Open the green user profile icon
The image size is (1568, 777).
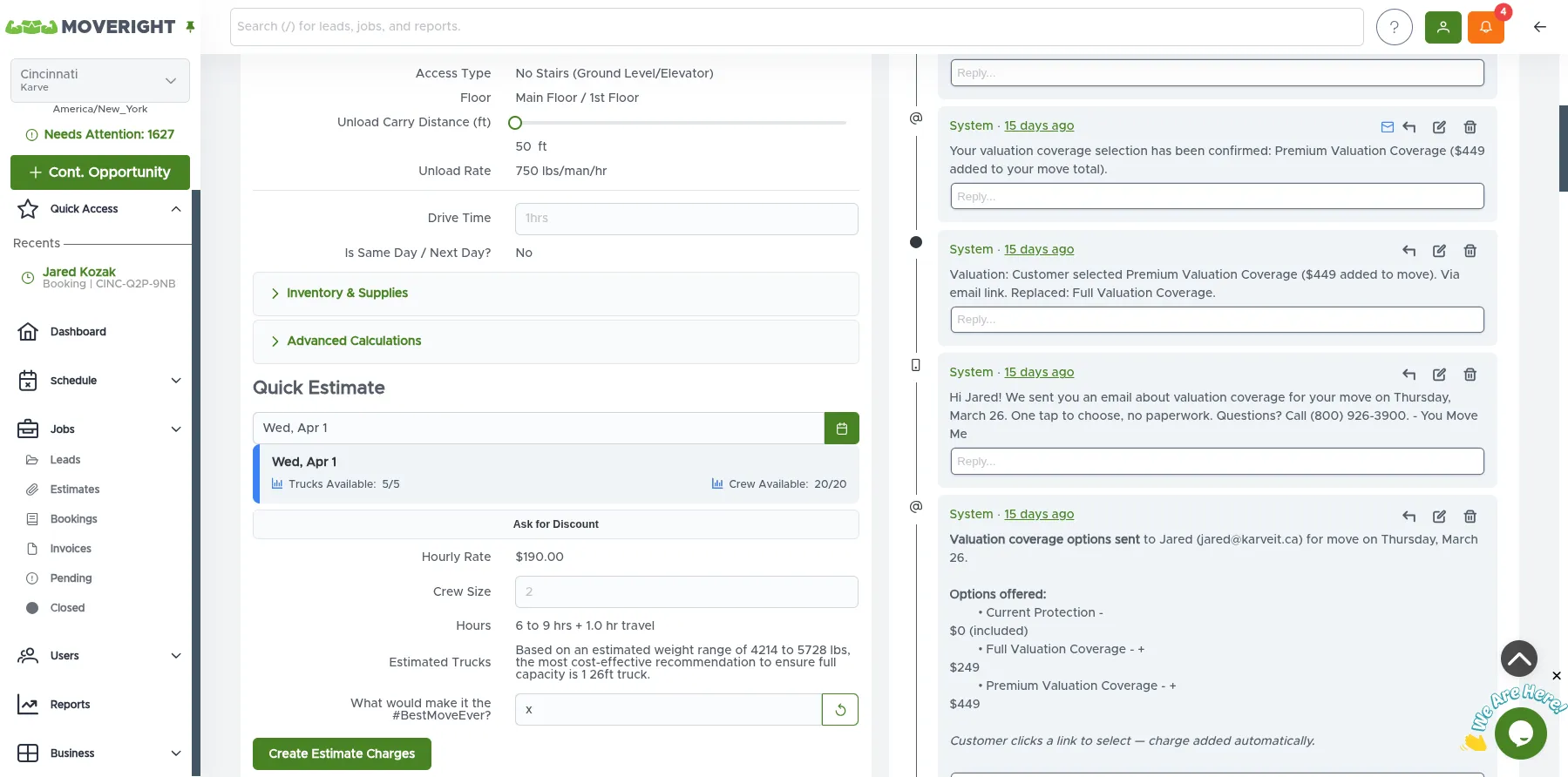(1443, 27)
